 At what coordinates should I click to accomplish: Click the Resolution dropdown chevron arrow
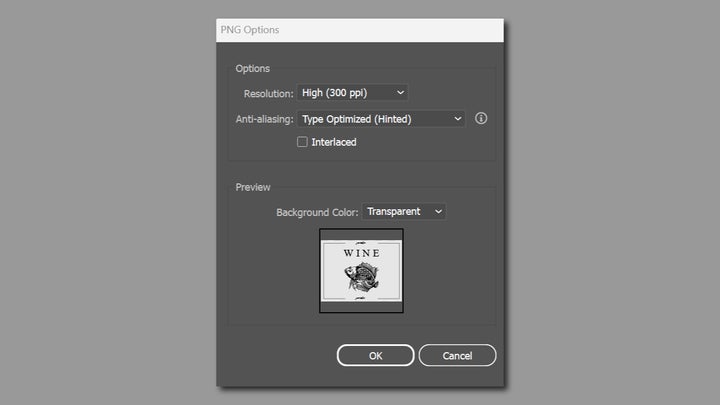click(401, 93)
